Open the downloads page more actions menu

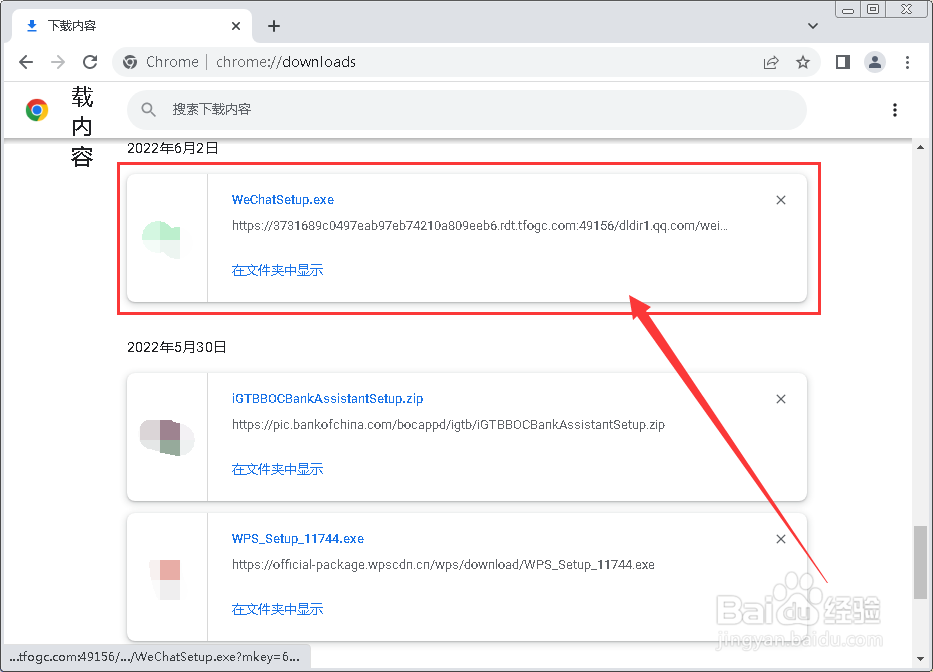click(x=894, y=110)
